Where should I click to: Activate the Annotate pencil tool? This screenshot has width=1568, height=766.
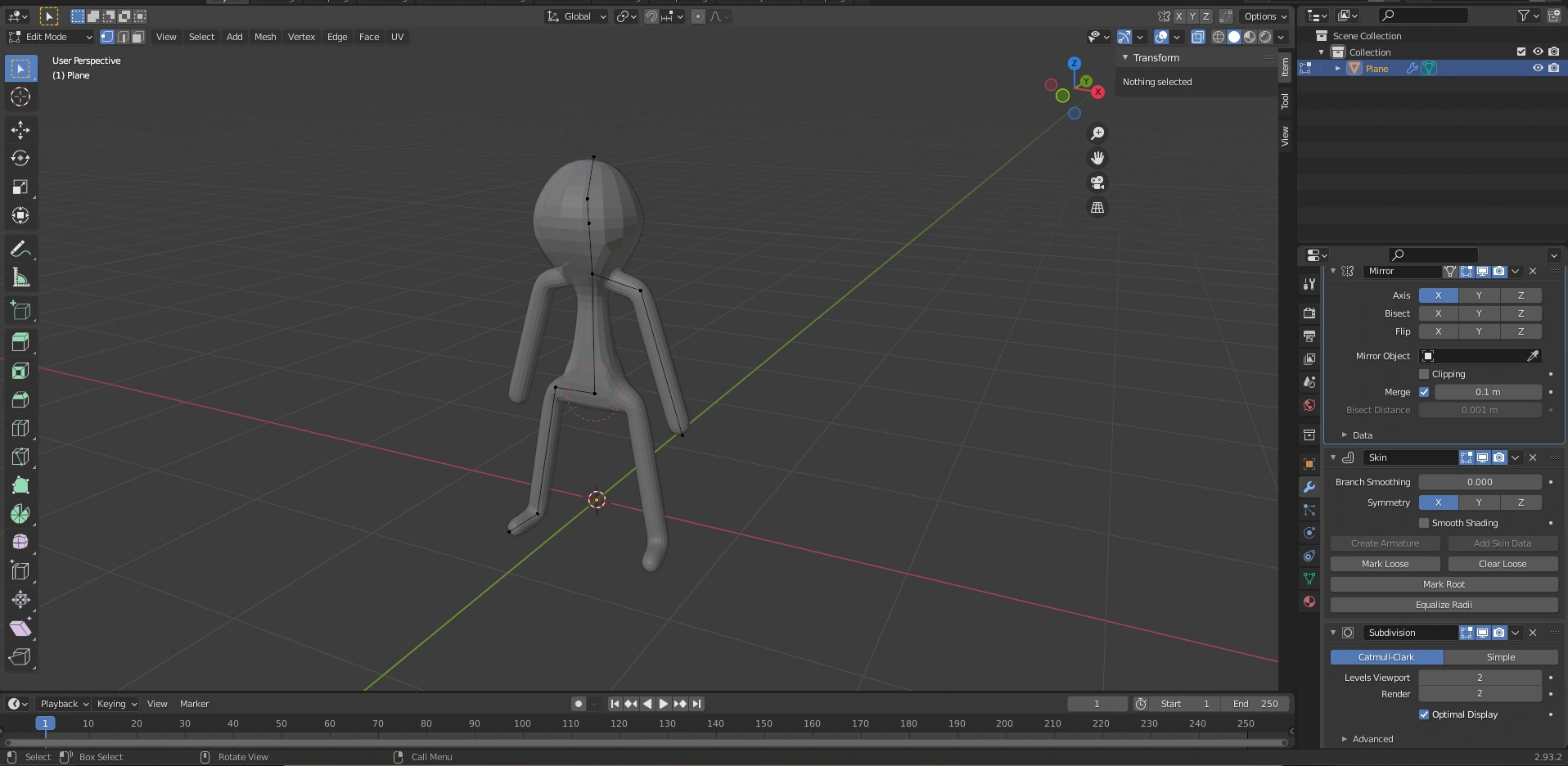[x=20, y=250]
